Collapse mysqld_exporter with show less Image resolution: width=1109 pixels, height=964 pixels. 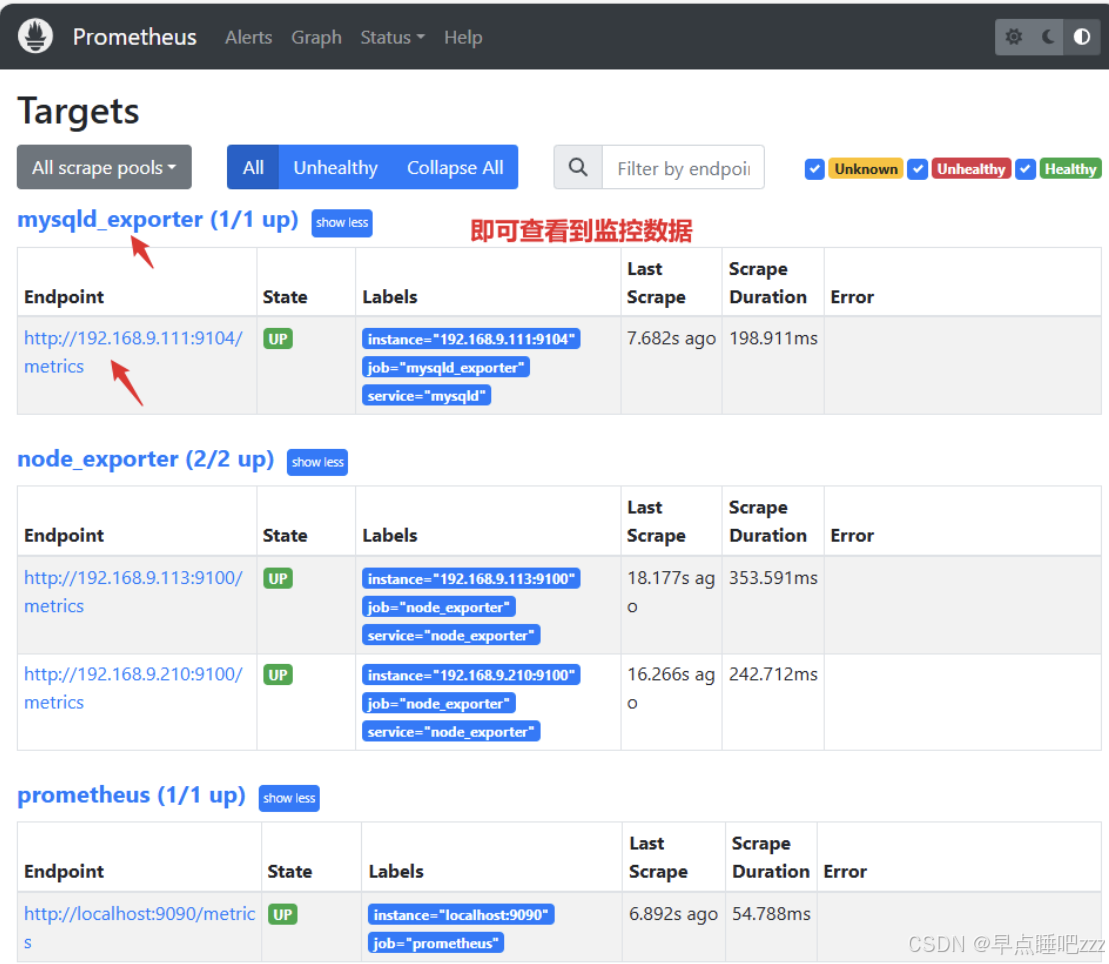pyautogui.click(x=342, y=223)
